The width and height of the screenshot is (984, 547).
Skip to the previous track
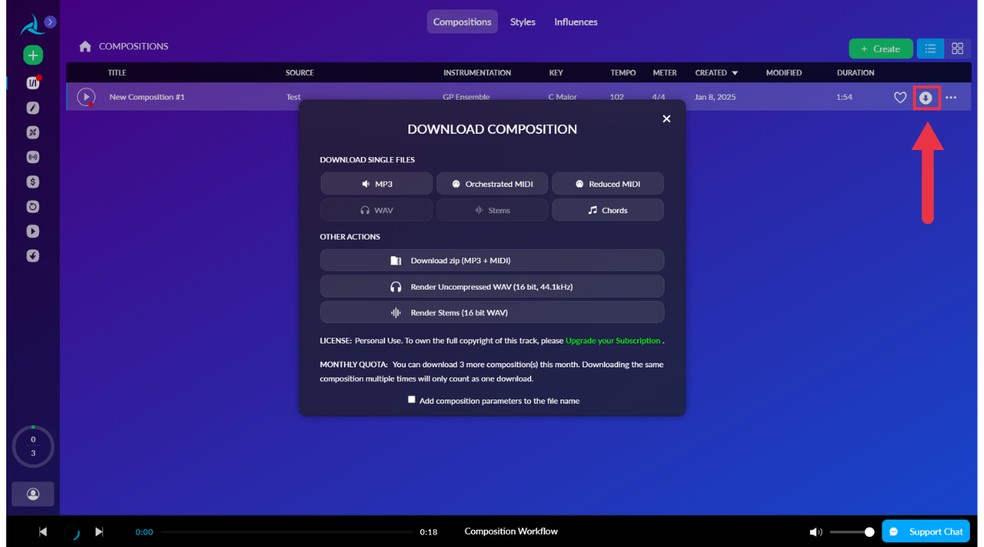[x=43, y=532]
